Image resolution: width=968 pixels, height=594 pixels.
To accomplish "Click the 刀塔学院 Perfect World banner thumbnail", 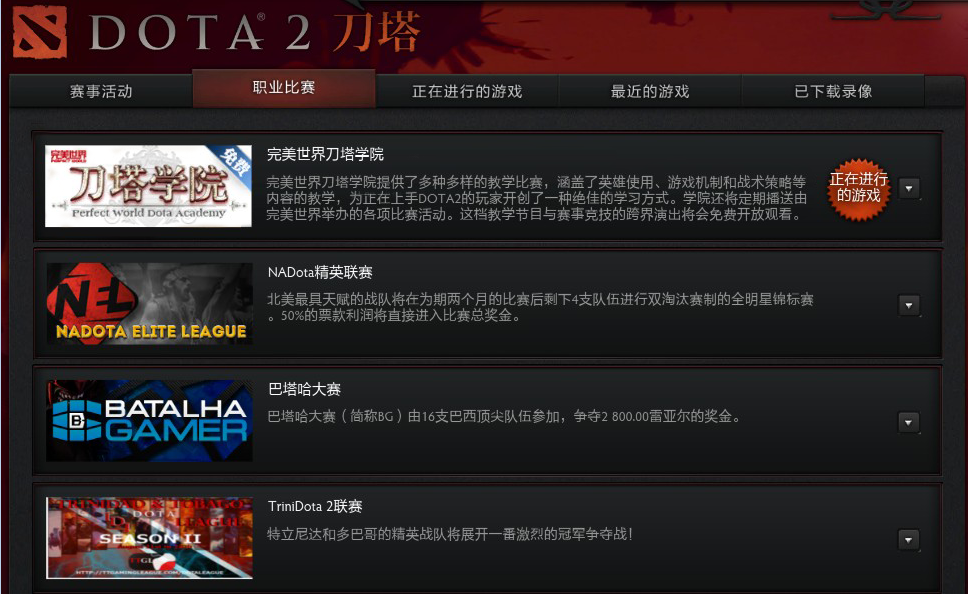I will (x=148, y=186).
